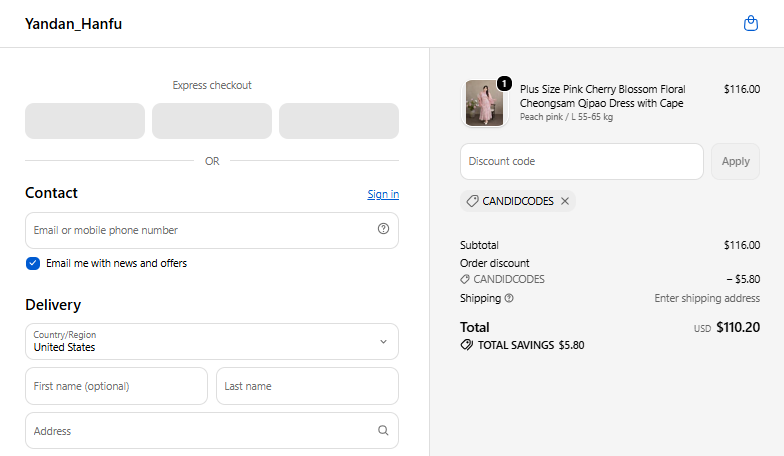Click the Express checkout heading
The height and width of the screenshot is (456, 784).
212,86
